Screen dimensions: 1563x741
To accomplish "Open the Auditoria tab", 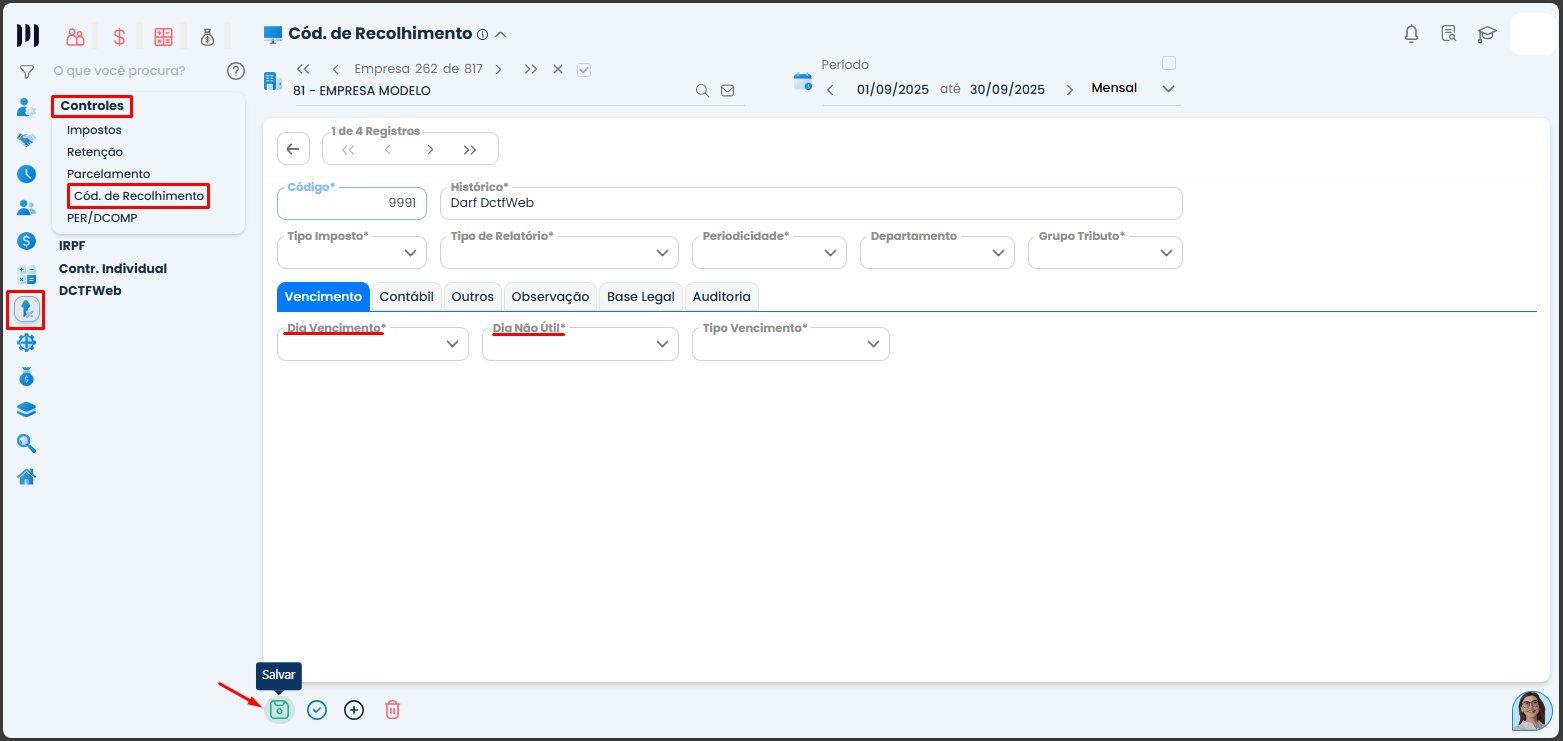I will tap(721, 297).
